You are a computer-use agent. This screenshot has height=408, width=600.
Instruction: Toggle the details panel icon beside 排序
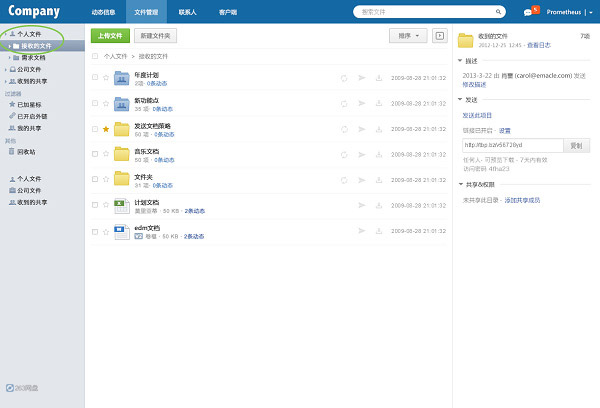(x=439, y=35)
